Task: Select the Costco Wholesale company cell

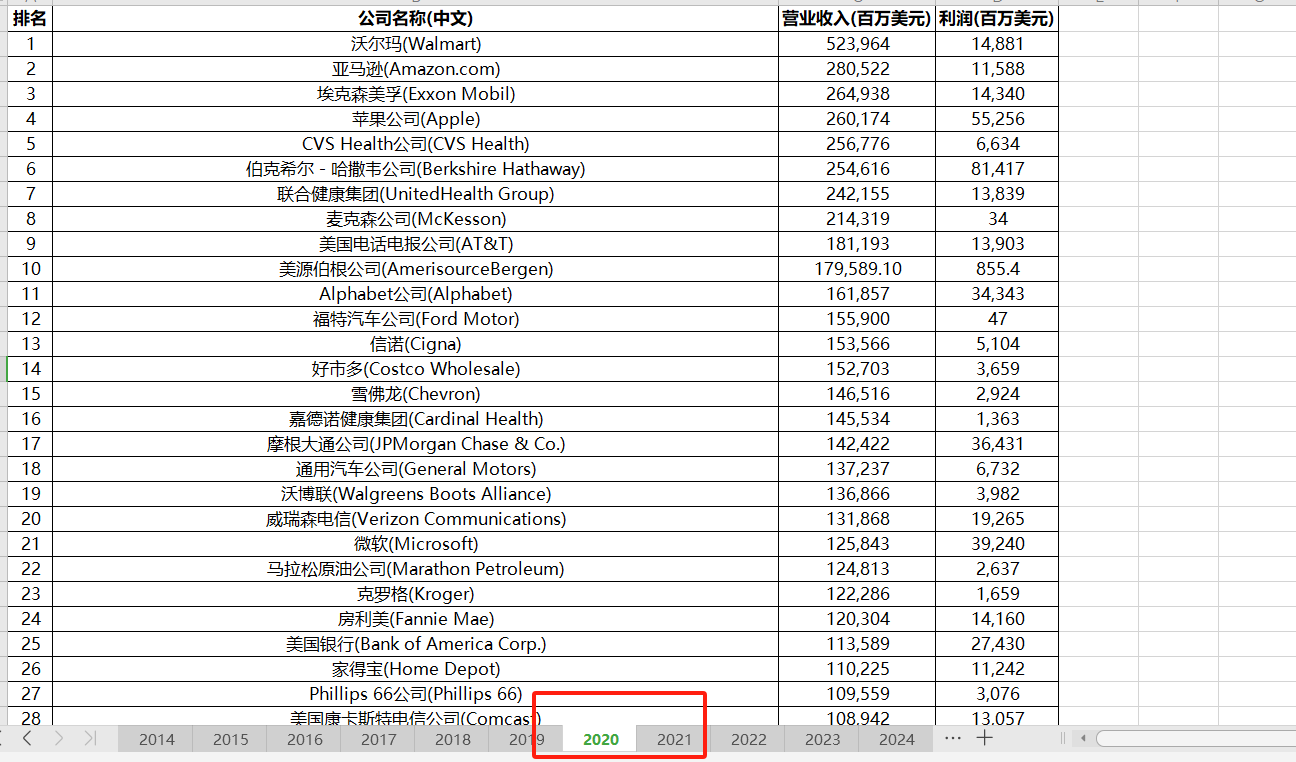Action: [x=415, y=369]
